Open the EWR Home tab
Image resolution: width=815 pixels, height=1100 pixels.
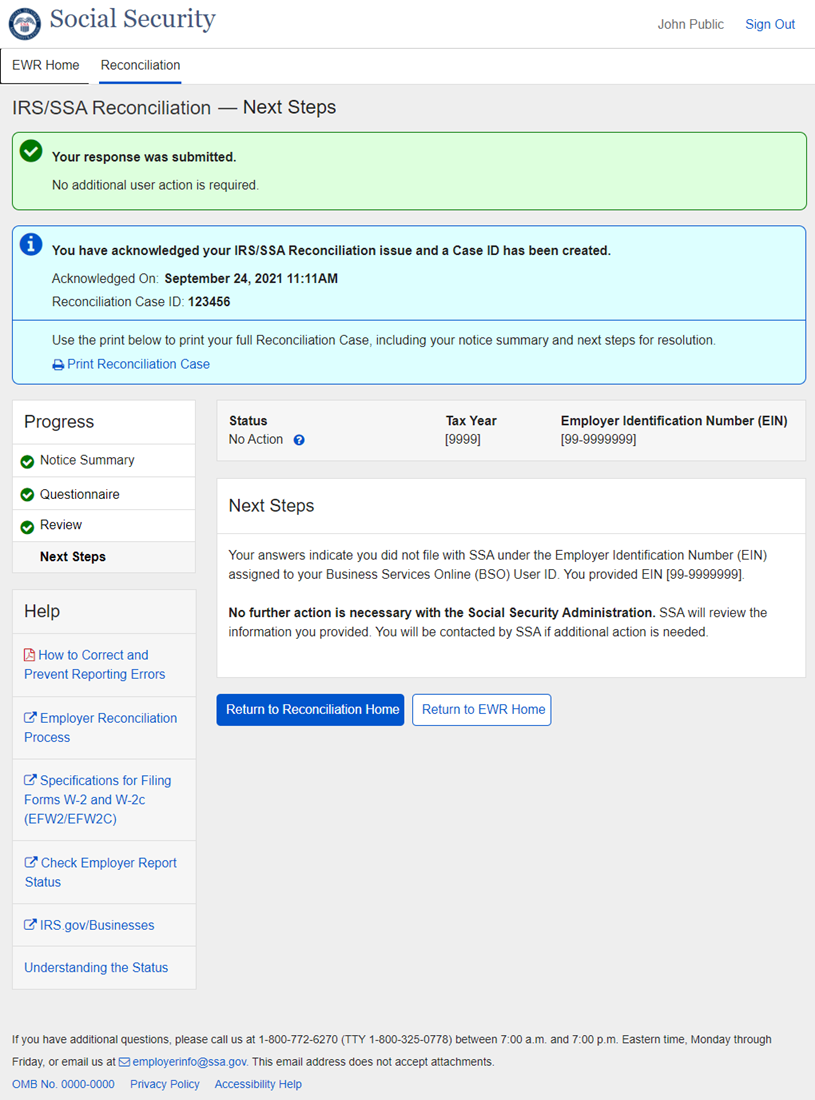(x=46, y=65)
